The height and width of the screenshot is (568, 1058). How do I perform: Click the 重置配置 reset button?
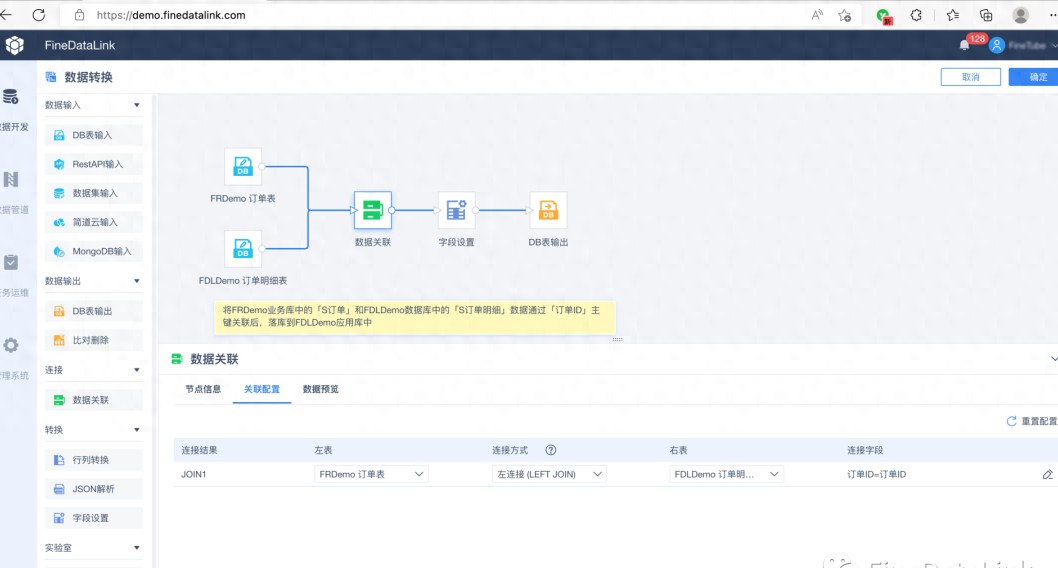point(1032,421)
